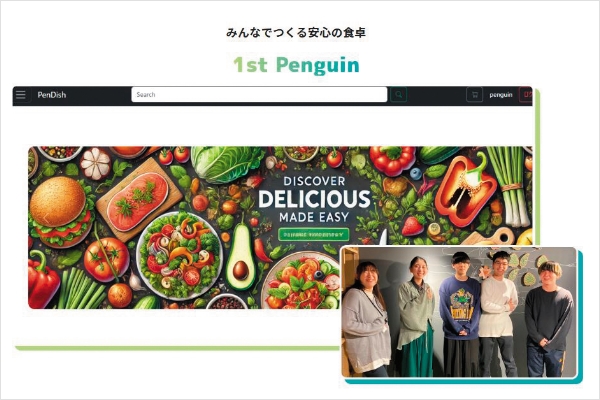Click the MADE EASY tagline on the banner

coord(314,217)
